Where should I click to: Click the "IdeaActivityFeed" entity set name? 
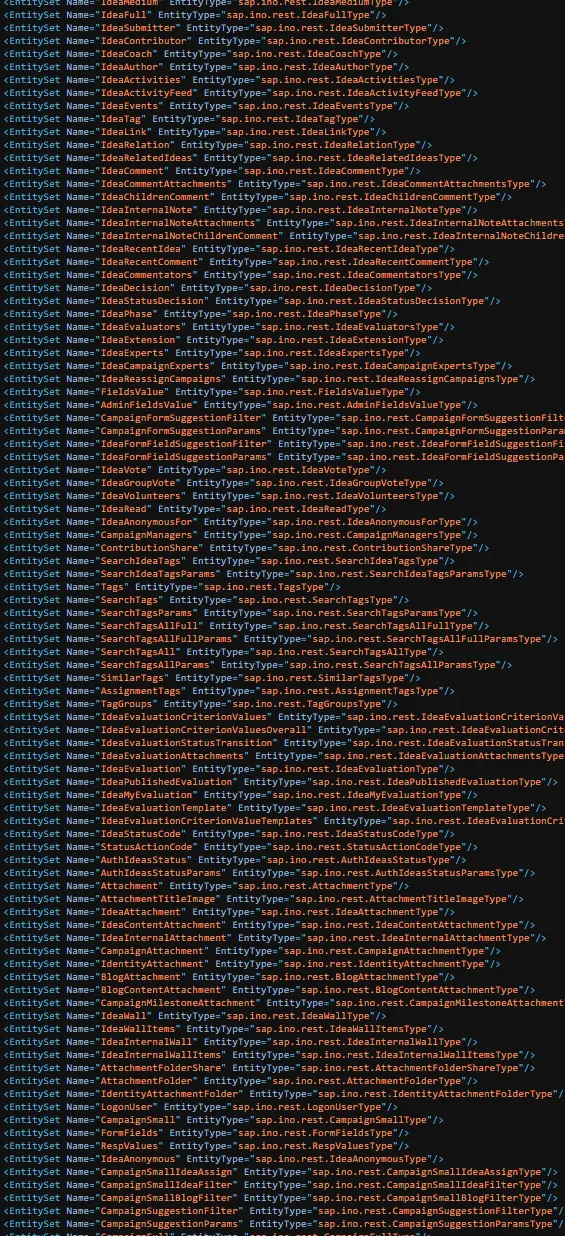147,93
